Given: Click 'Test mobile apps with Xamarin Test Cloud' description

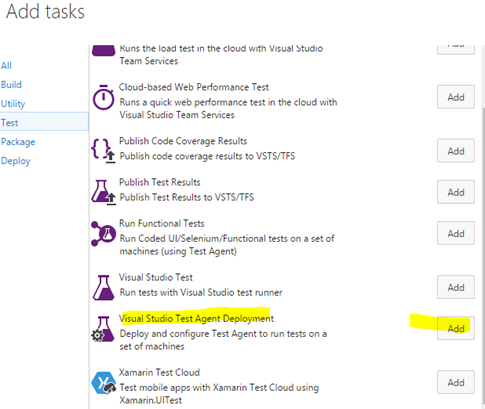Looking at the screenshot, I should tap(219, 394).
